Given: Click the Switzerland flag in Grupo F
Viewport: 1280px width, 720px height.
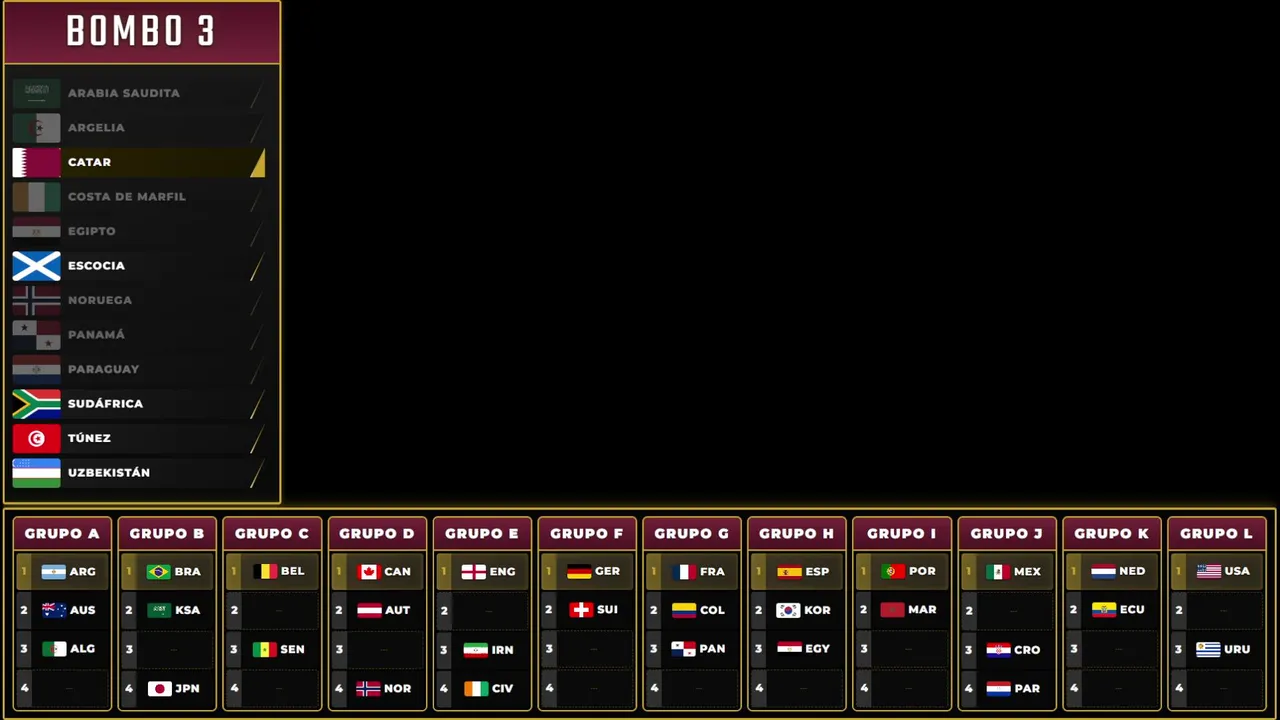Looking at the screenshot, I should click(x=581, y=610).
